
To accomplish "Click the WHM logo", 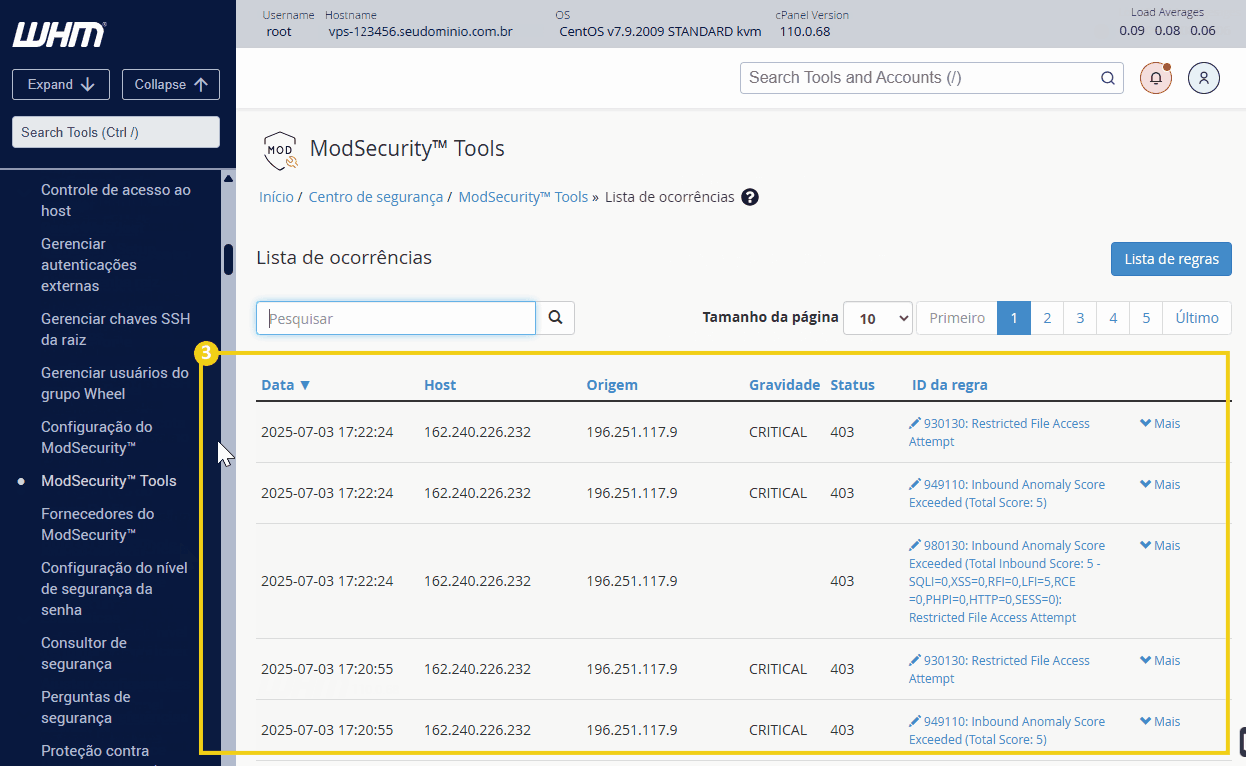I will (59, 34).
